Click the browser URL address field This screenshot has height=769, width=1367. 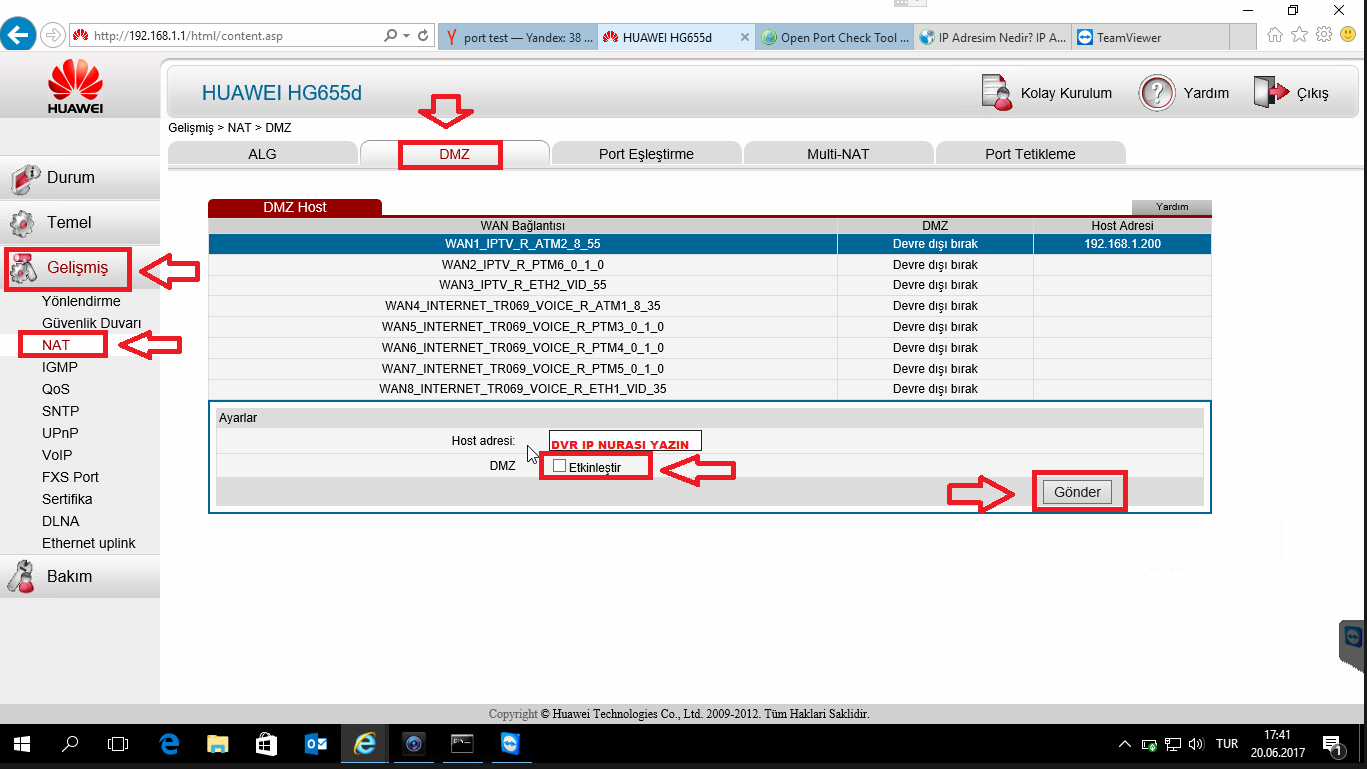226,35
